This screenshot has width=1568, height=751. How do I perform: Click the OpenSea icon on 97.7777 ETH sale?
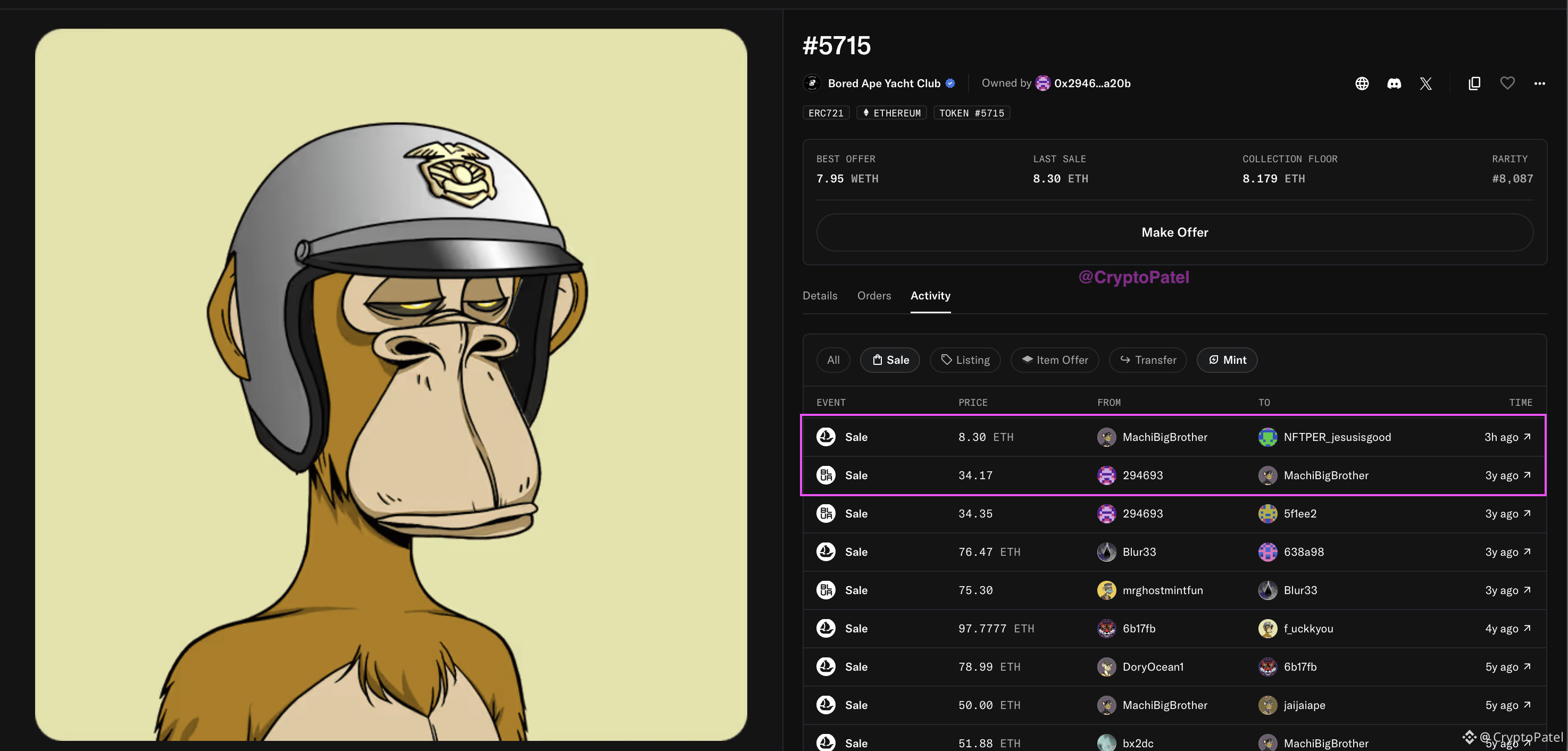(x=826, y=628)
